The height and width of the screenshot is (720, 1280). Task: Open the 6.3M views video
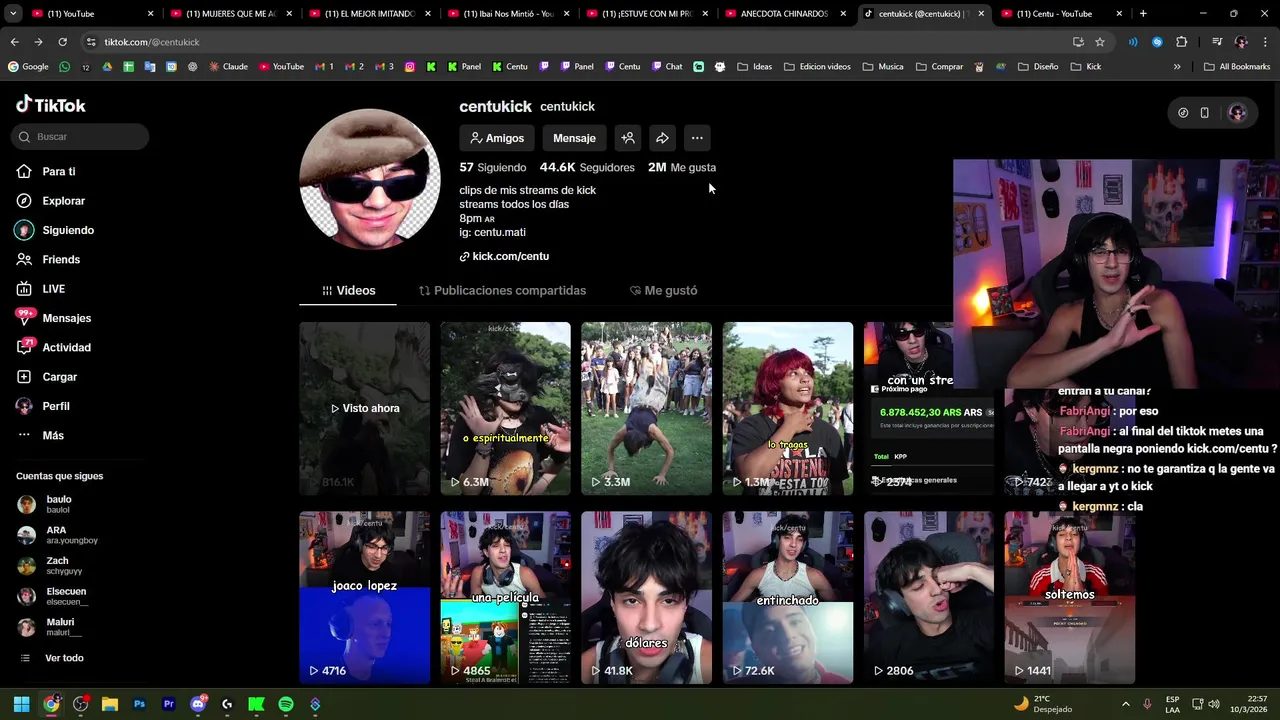click(505, 408)
